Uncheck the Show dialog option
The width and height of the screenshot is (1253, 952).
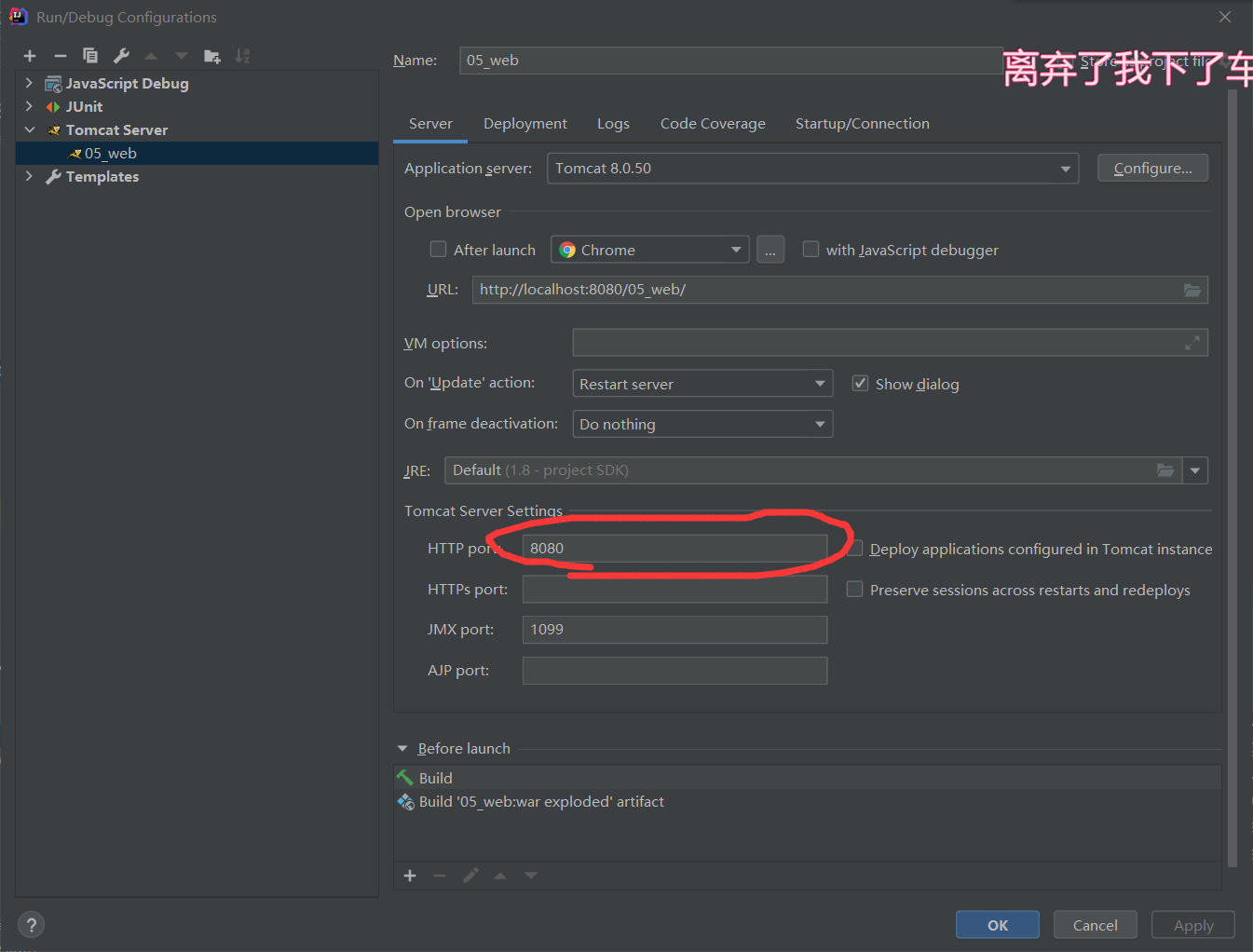pyautogui.click(x=860, y=384)
